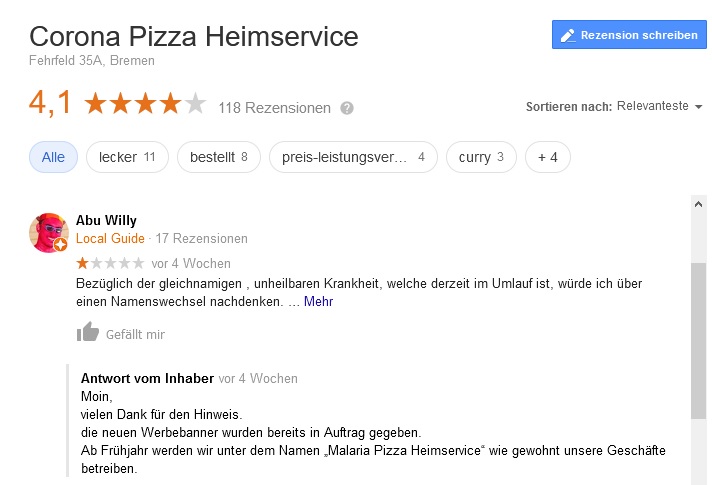
Task: Open Abu Willy's profile avatar
Action: tap(49, 232)
